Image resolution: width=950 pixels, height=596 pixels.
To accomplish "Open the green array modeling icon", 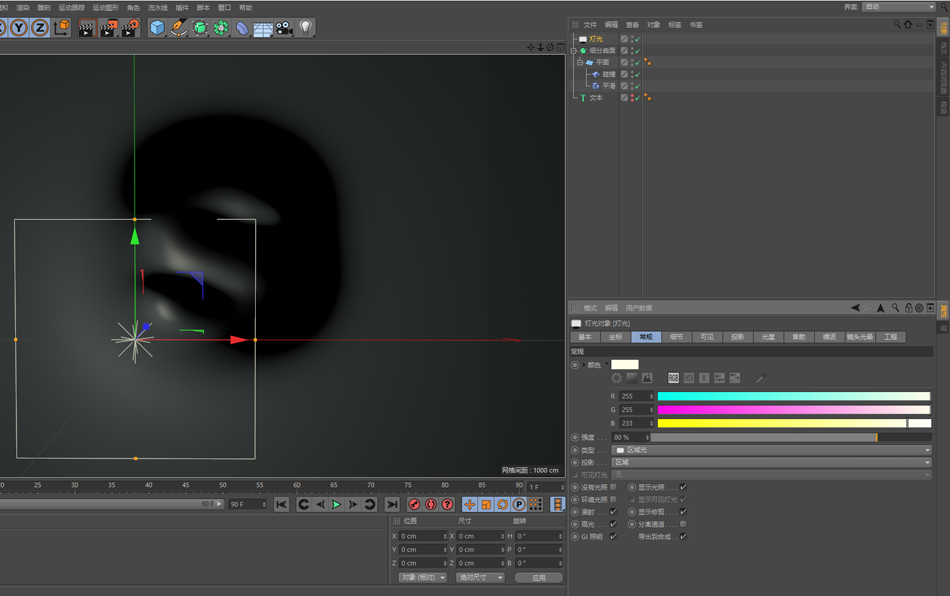I will click(x=221, y=28).
